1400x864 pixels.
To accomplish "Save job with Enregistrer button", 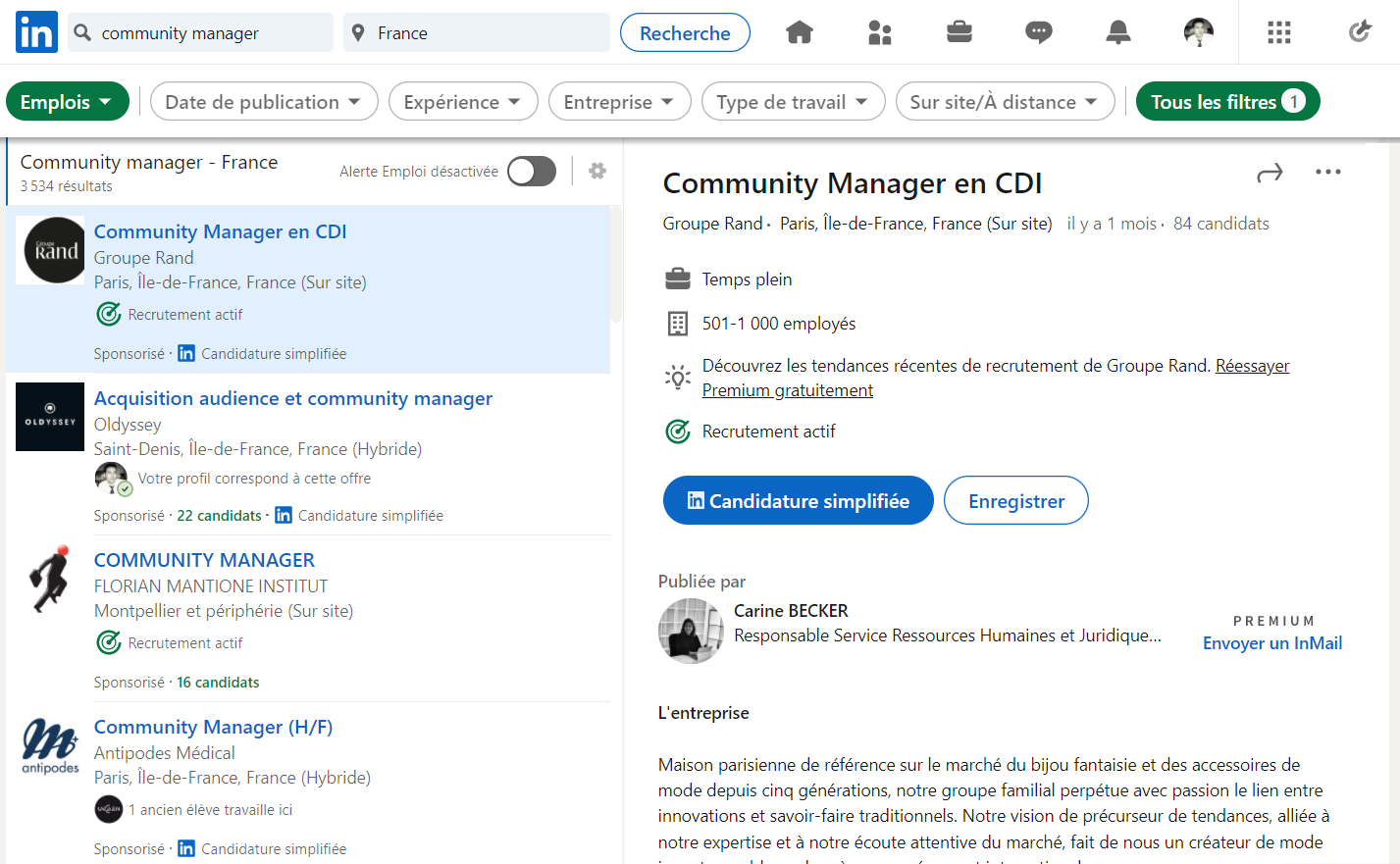I will point(1016,500).
